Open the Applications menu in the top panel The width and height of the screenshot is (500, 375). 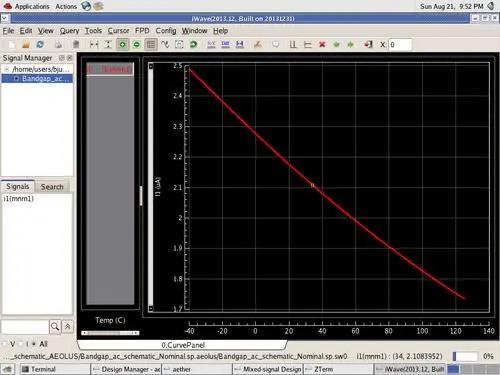(x=32, y=6)
